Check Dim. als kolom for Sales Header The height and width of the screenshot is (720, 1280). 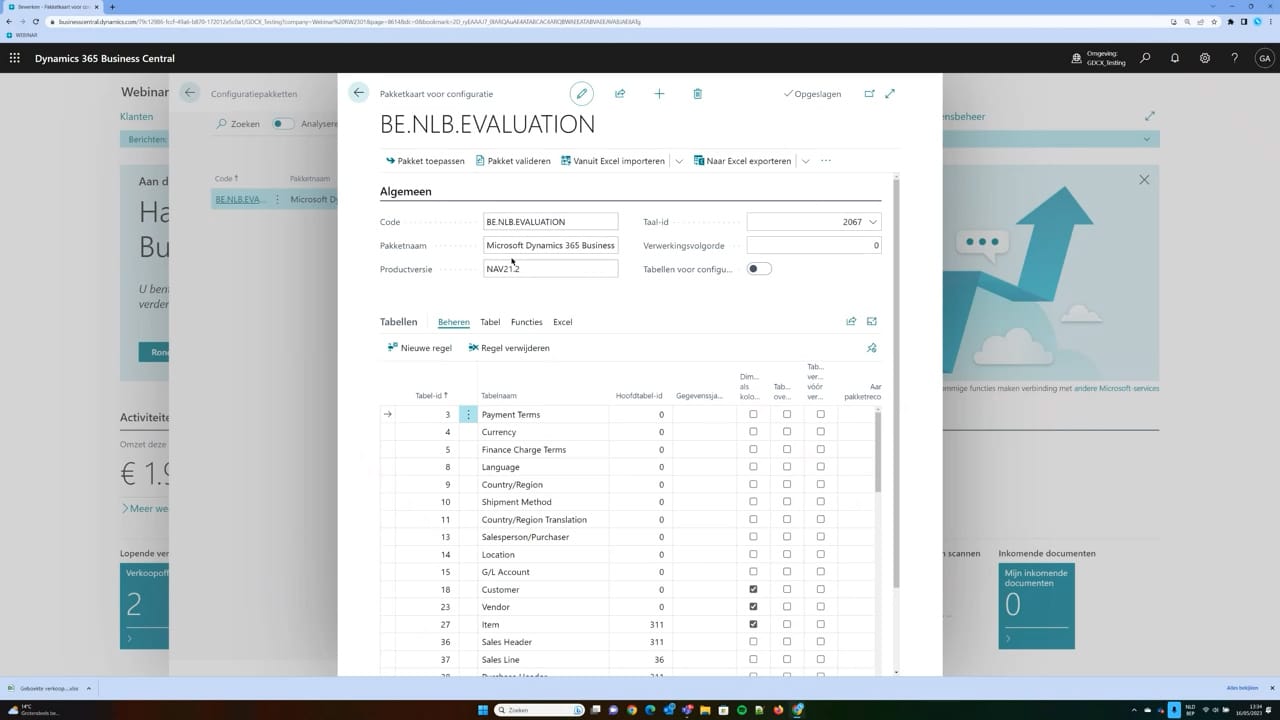pyautogui.click(x=753, y=642)
